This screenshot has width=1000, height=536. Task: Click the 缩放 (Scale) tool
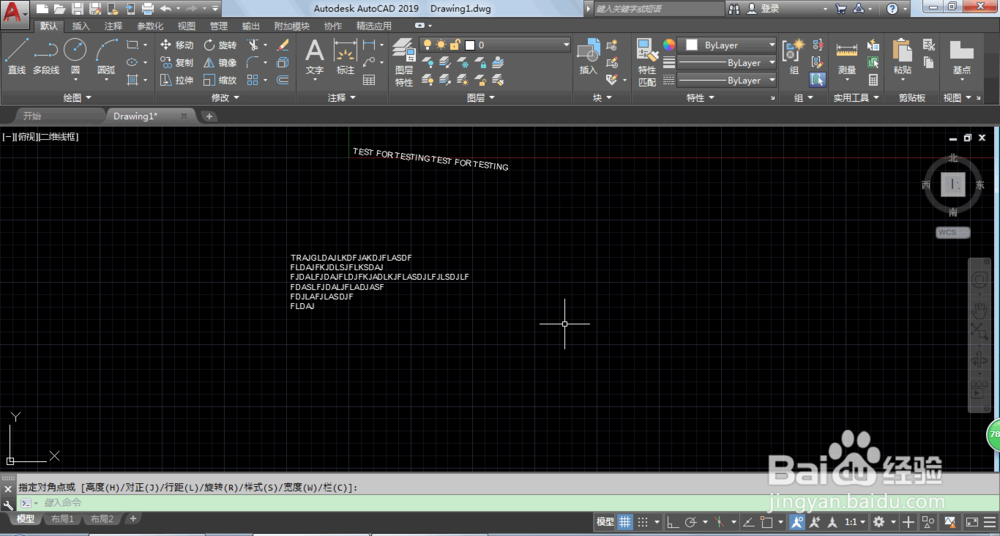tap(220, 80)
